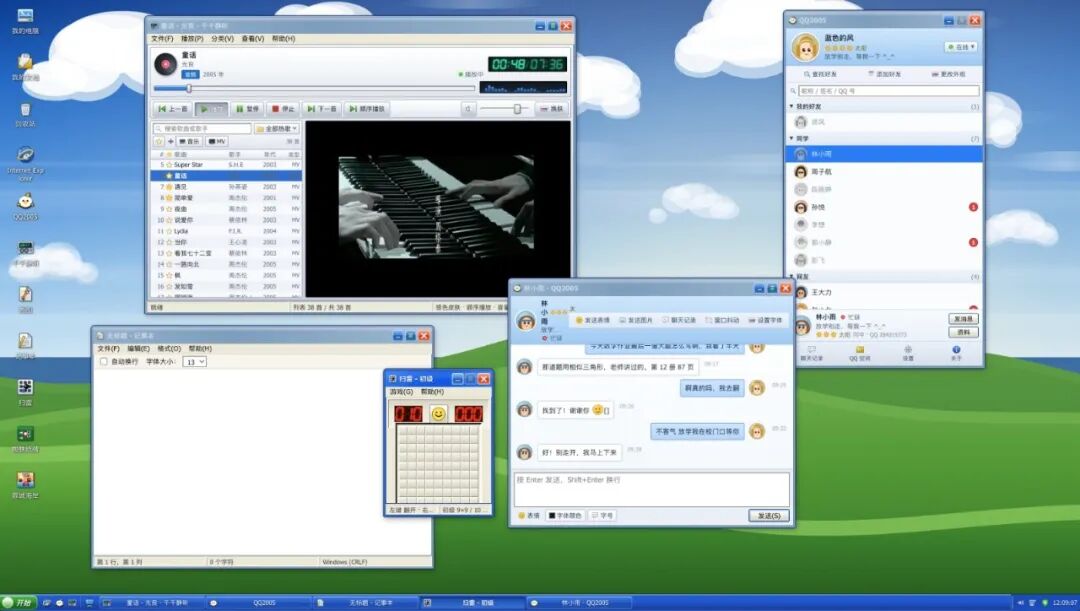
Task: Click the 字体颜色 font color swatch
Action: (552, 515)
